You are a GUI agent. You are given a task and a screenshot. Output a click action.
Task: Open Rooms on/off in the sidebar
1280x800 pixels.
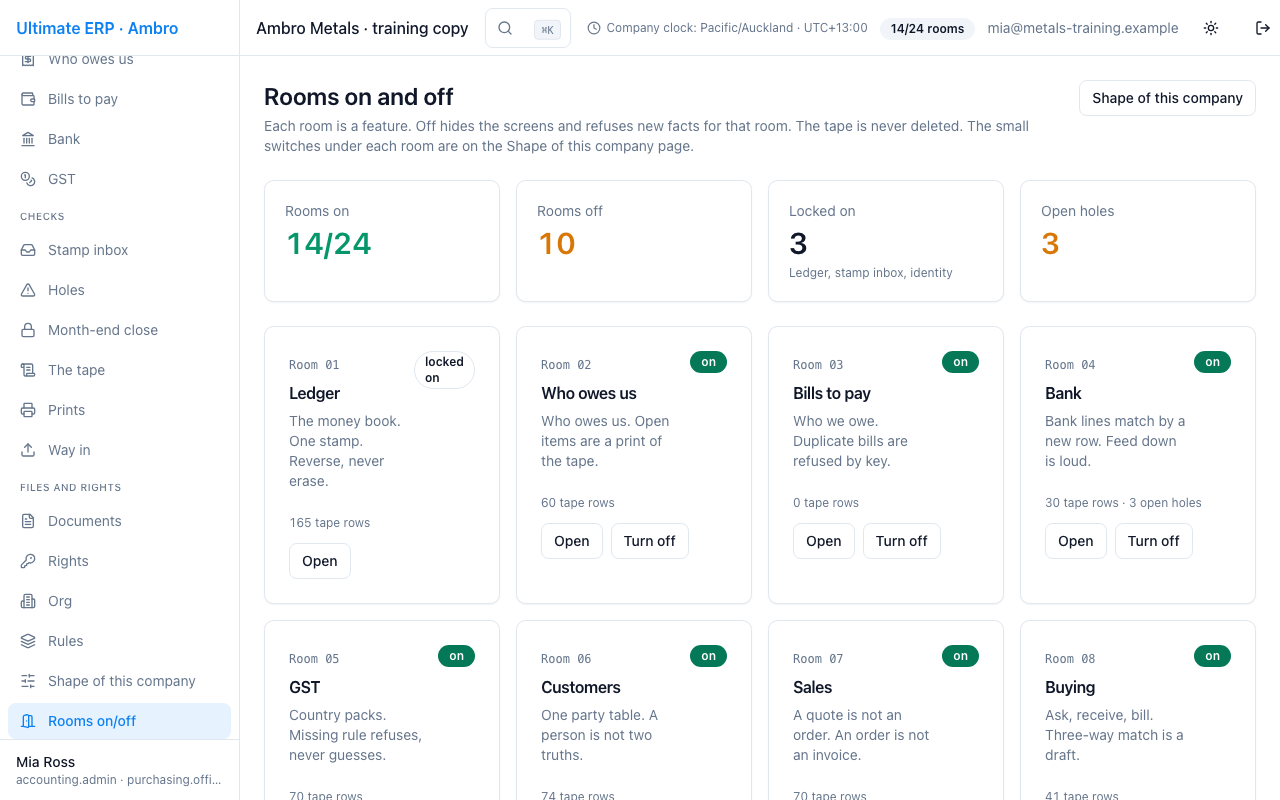pos(119,721)
